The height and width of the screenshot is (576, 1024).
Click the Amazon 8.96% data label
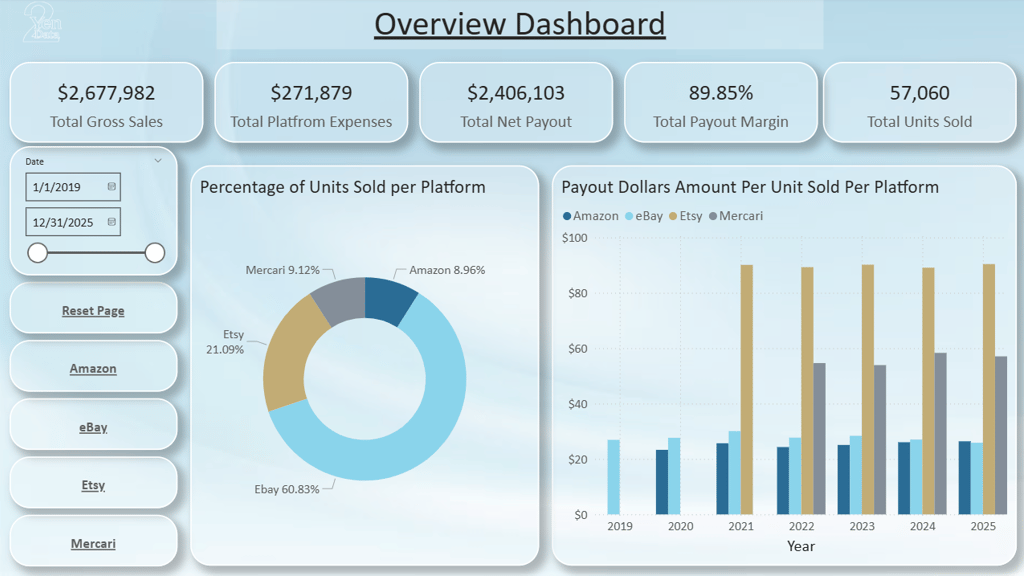click(447, 270)
